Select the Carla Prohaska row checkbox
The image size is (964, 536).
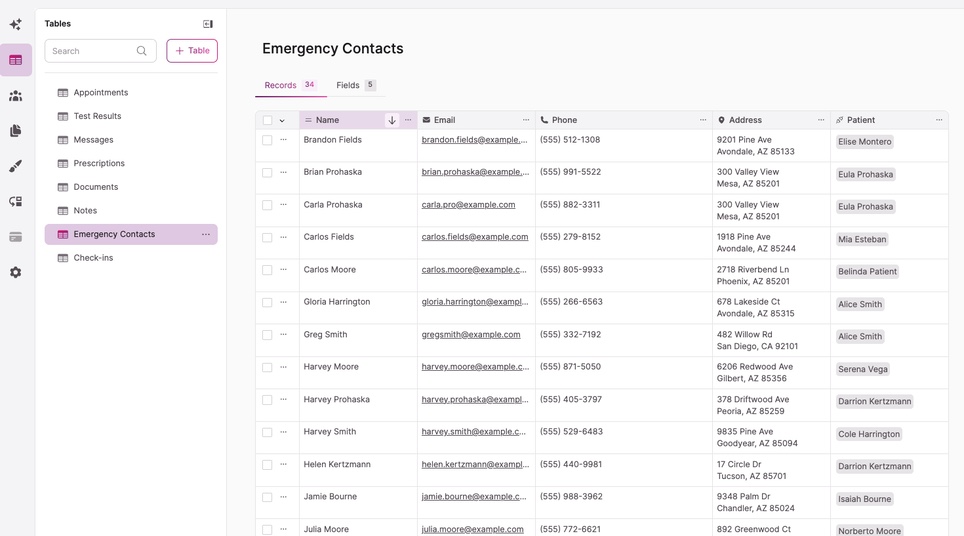[x=267, y=205]
